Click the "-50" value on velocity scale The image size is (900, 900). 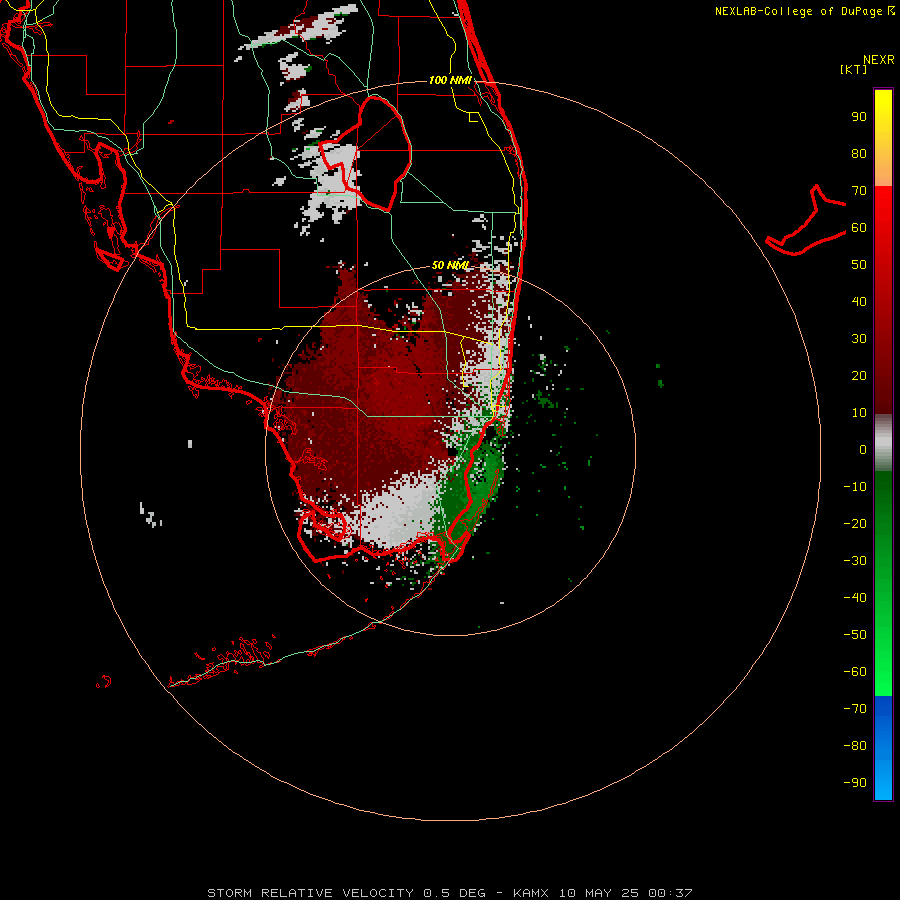click(x=855, y=635)
